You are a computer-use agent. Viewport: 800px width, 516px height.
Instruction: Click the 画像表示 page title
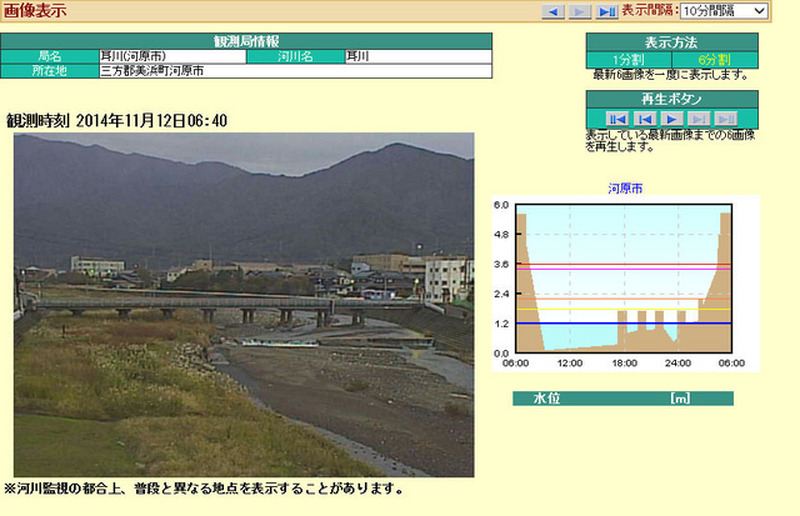click(x=34, y=11)
